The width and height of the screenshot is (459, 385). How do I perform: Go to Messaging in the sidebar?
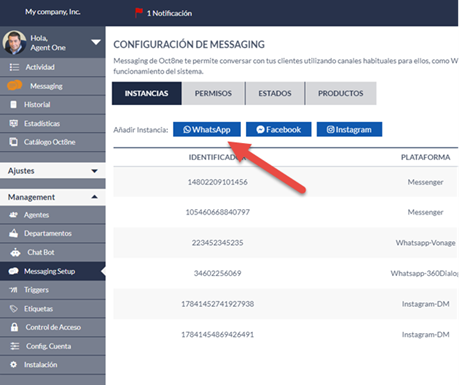pyautogui.click(x=53, y=86)
